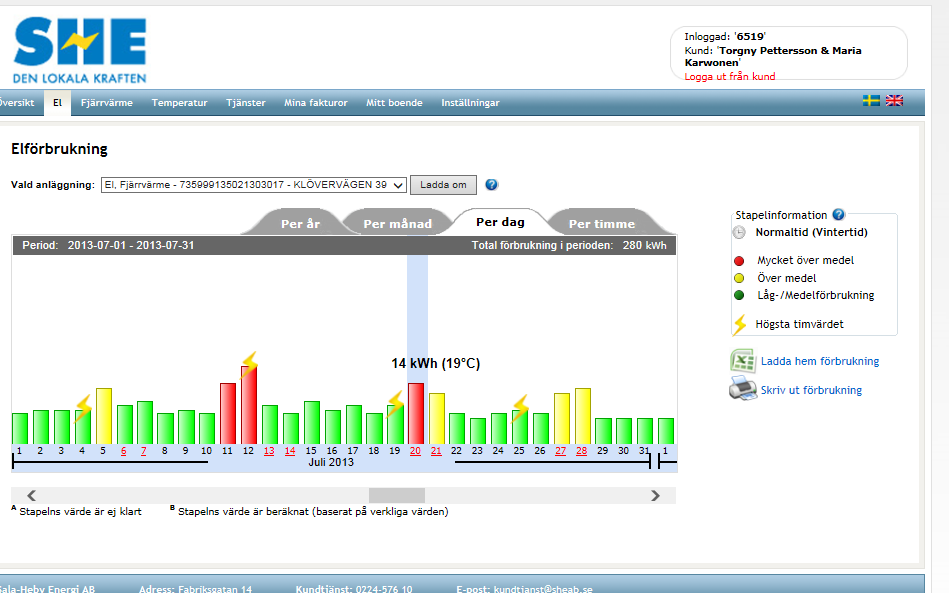The height and width of the screenshot is (593, 949).
Task: Switch language to Swedish flag
Action: click(x=871, y=100)
